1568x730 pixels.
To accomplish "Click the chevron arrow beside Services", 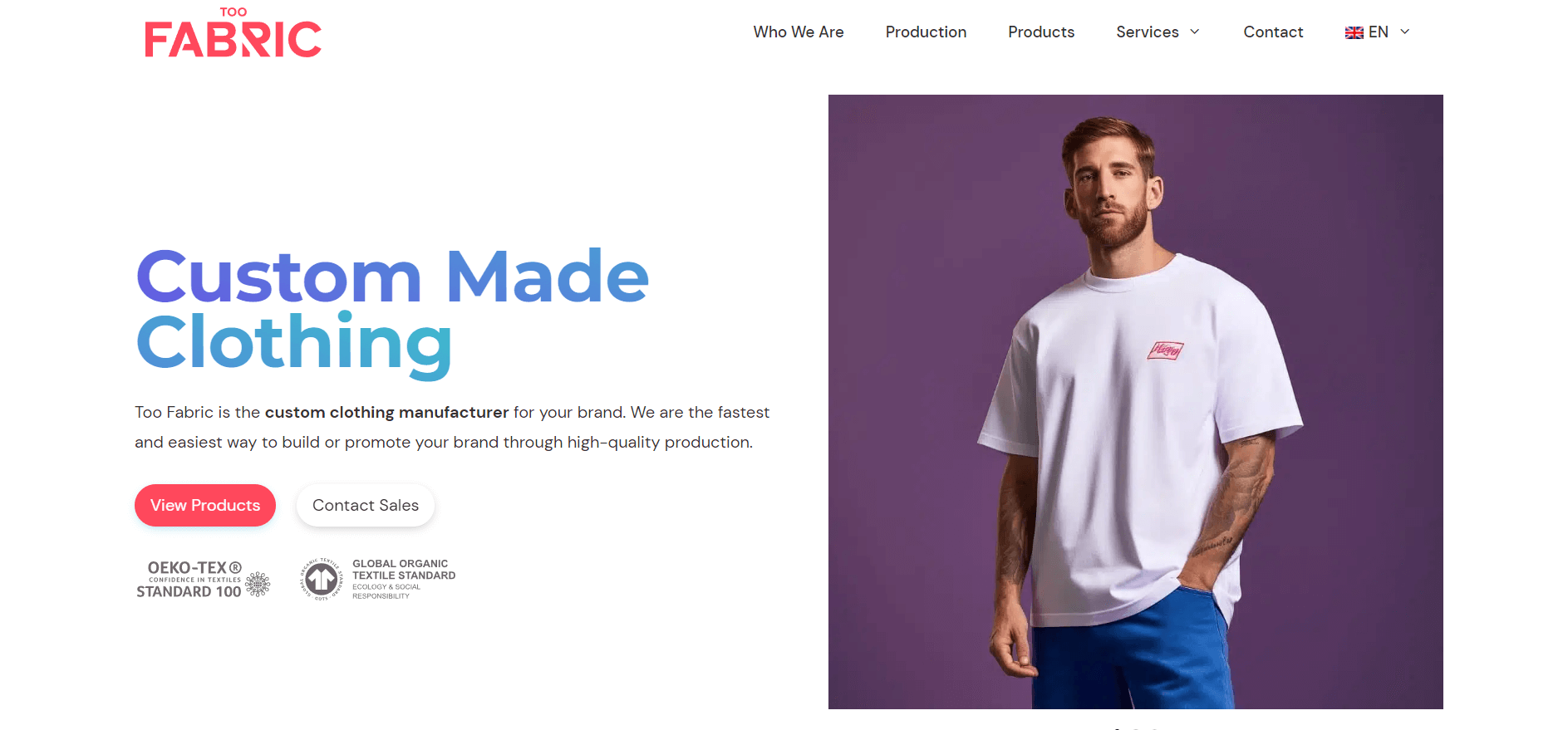I will coord(1195,32).
